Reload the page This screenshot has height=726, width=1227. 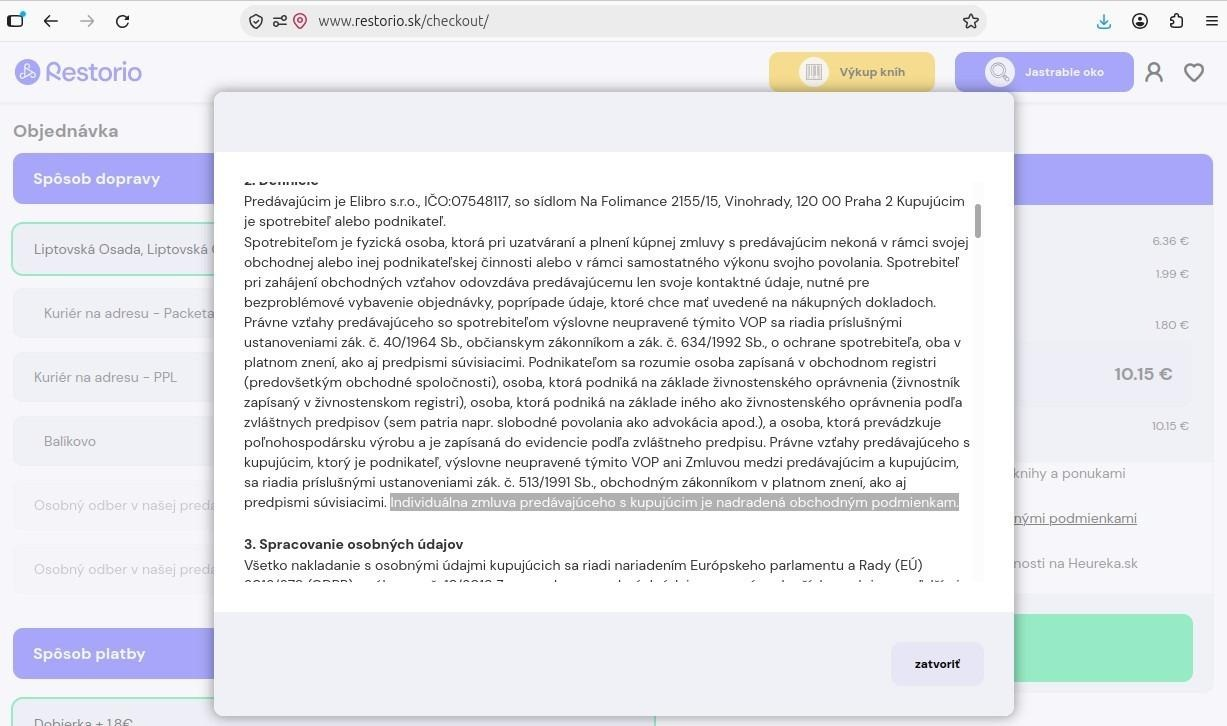point(122,21)
